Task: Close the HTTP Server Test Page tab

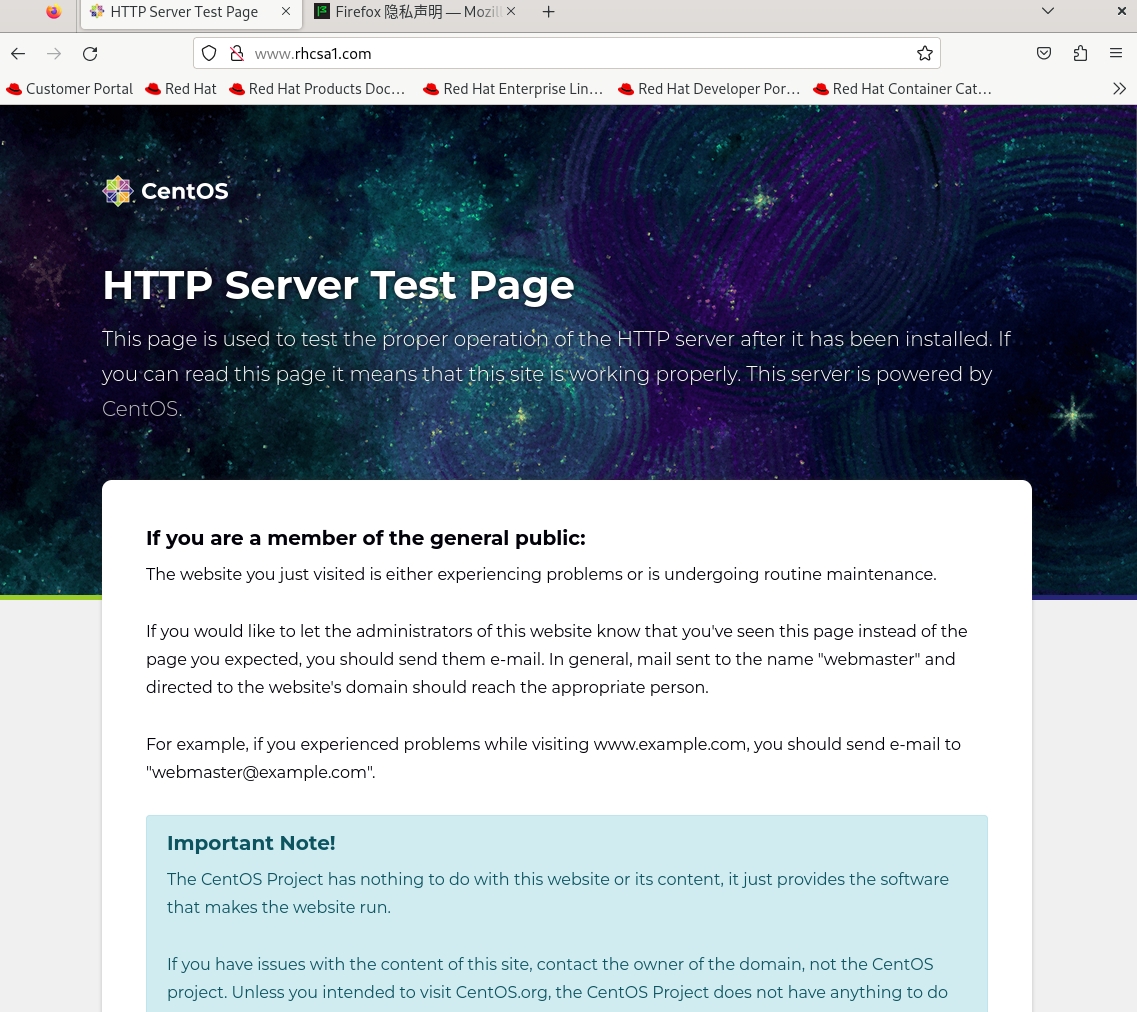Action: coord(286,12)
